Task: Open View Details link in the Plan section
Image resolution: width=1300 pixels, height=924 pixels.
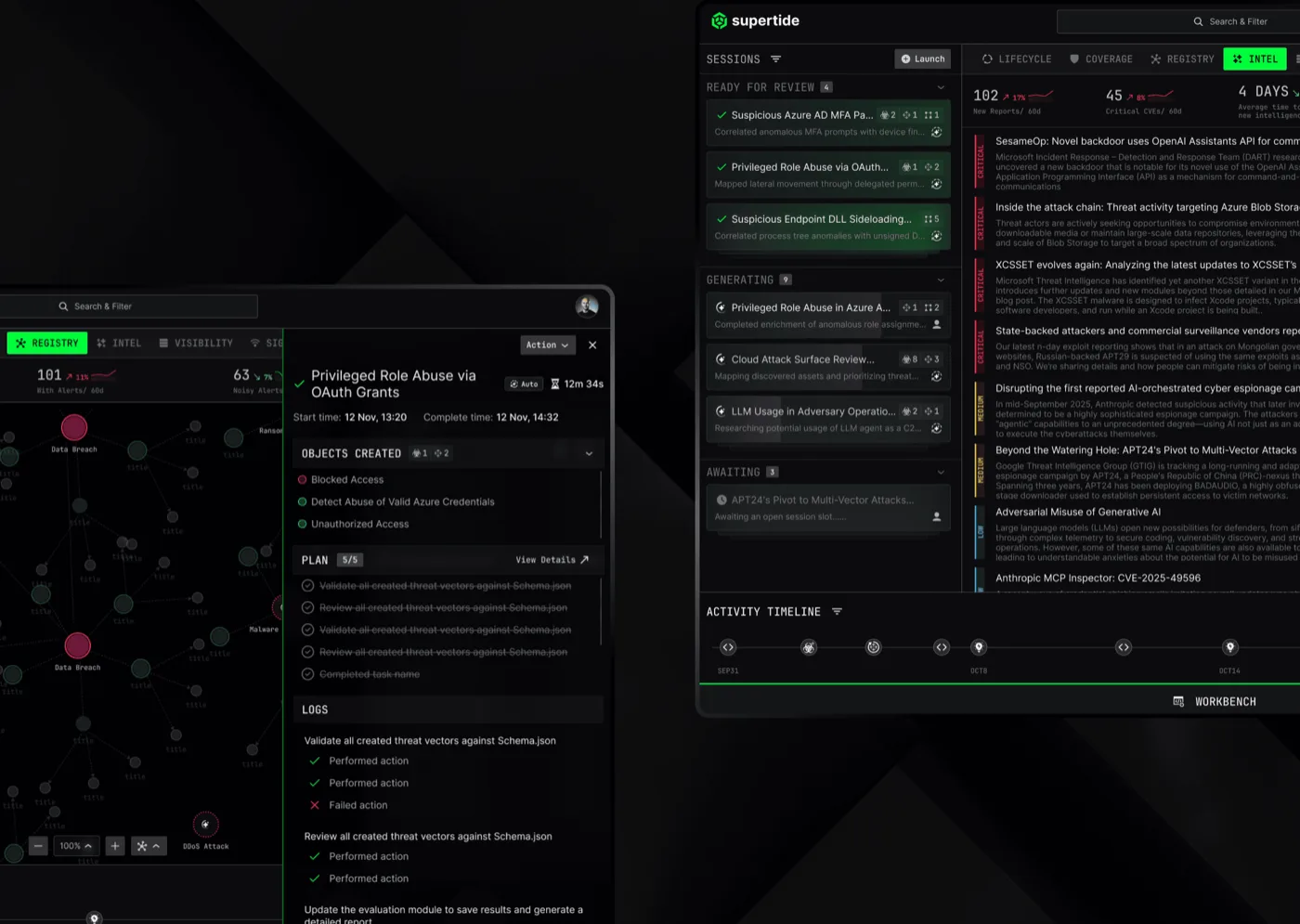Action: 552,560
